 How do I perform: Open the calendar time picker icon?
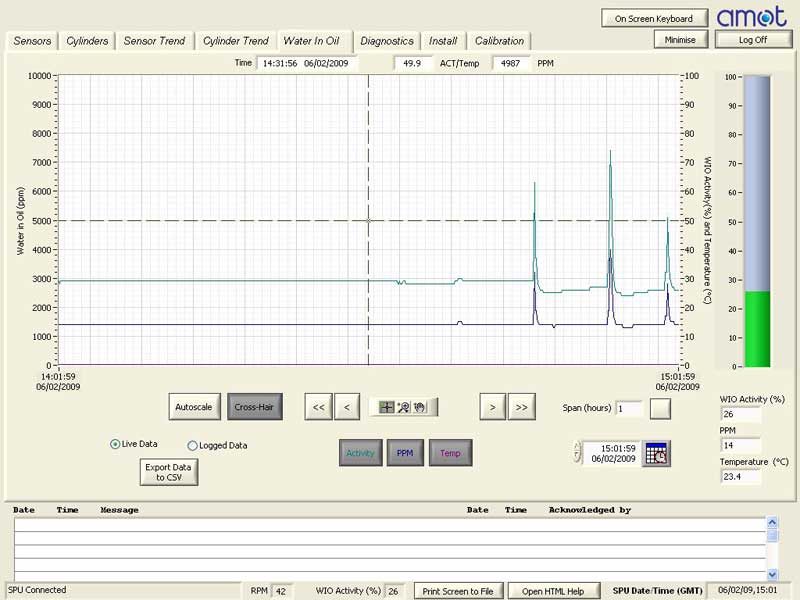point(656,453)
